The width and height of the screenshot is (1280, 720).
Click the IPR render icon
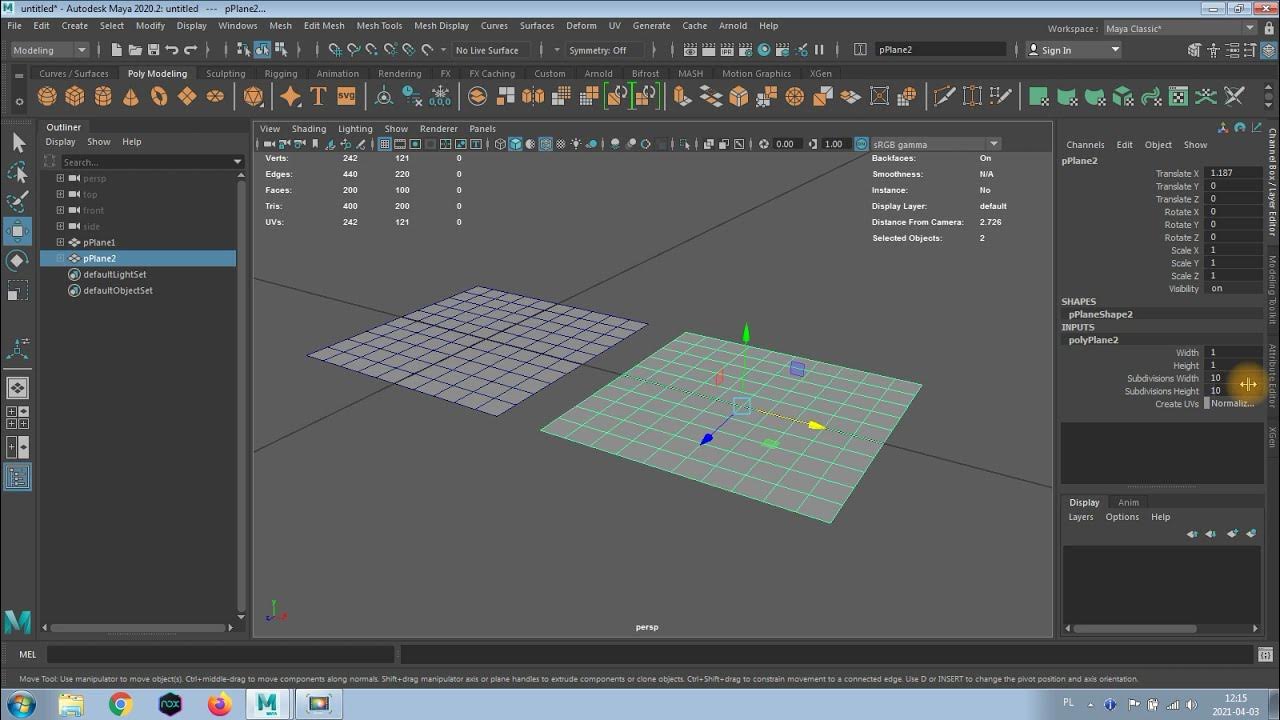(728, 49)
